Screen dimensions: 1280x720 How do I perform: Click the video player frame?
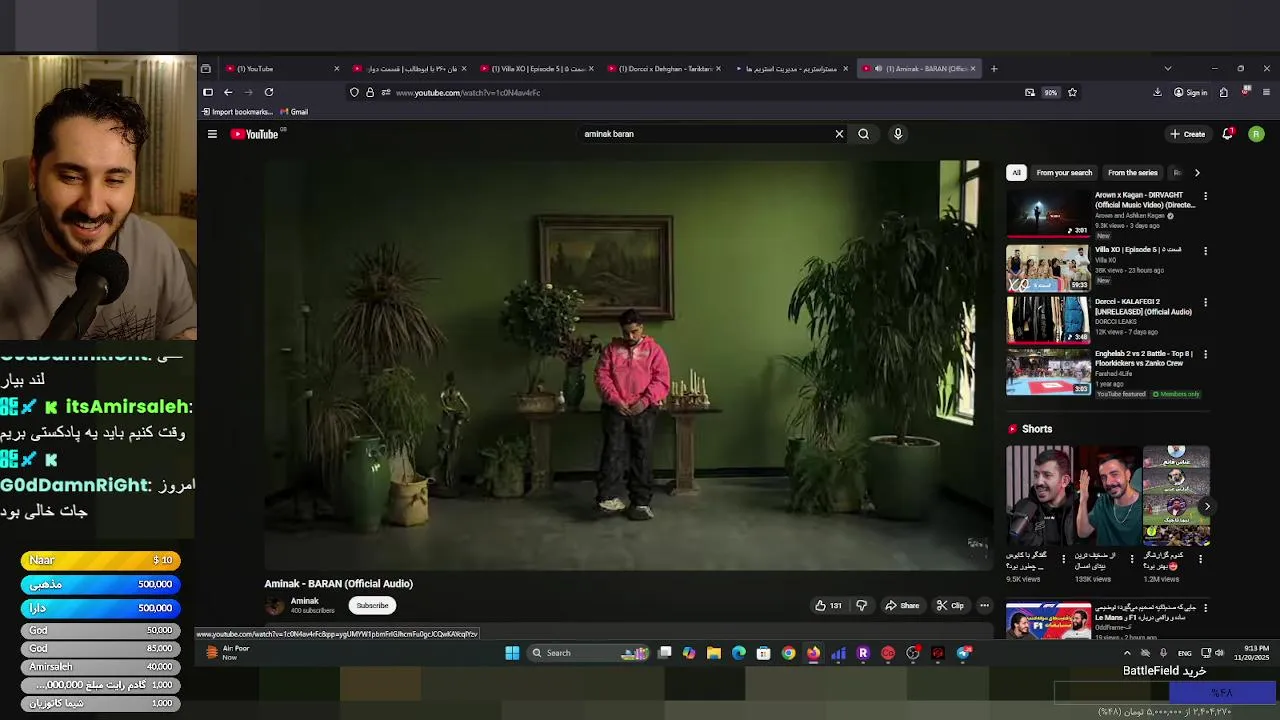point(628,365)
